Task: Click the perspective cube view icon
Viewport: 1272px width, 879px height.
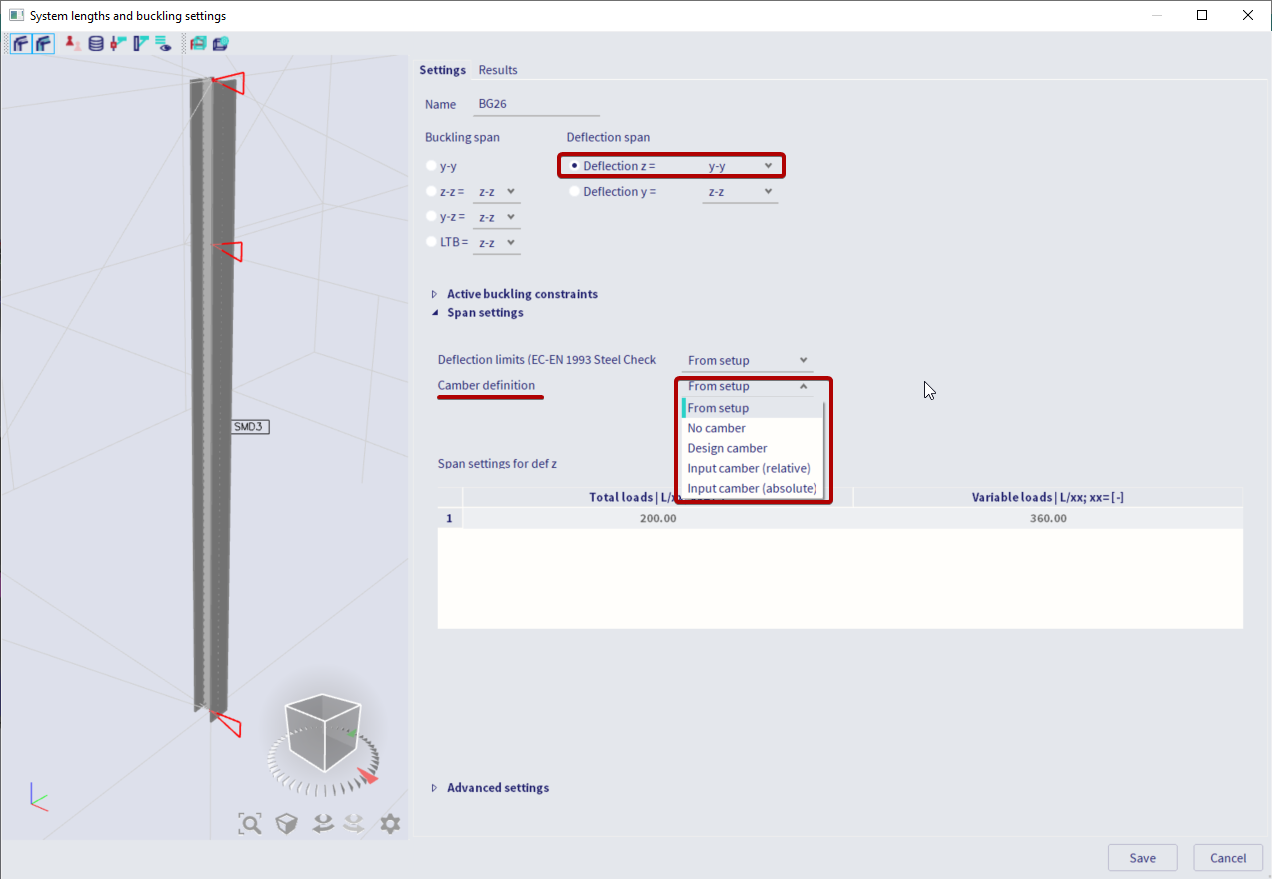Action: point(287,823)
